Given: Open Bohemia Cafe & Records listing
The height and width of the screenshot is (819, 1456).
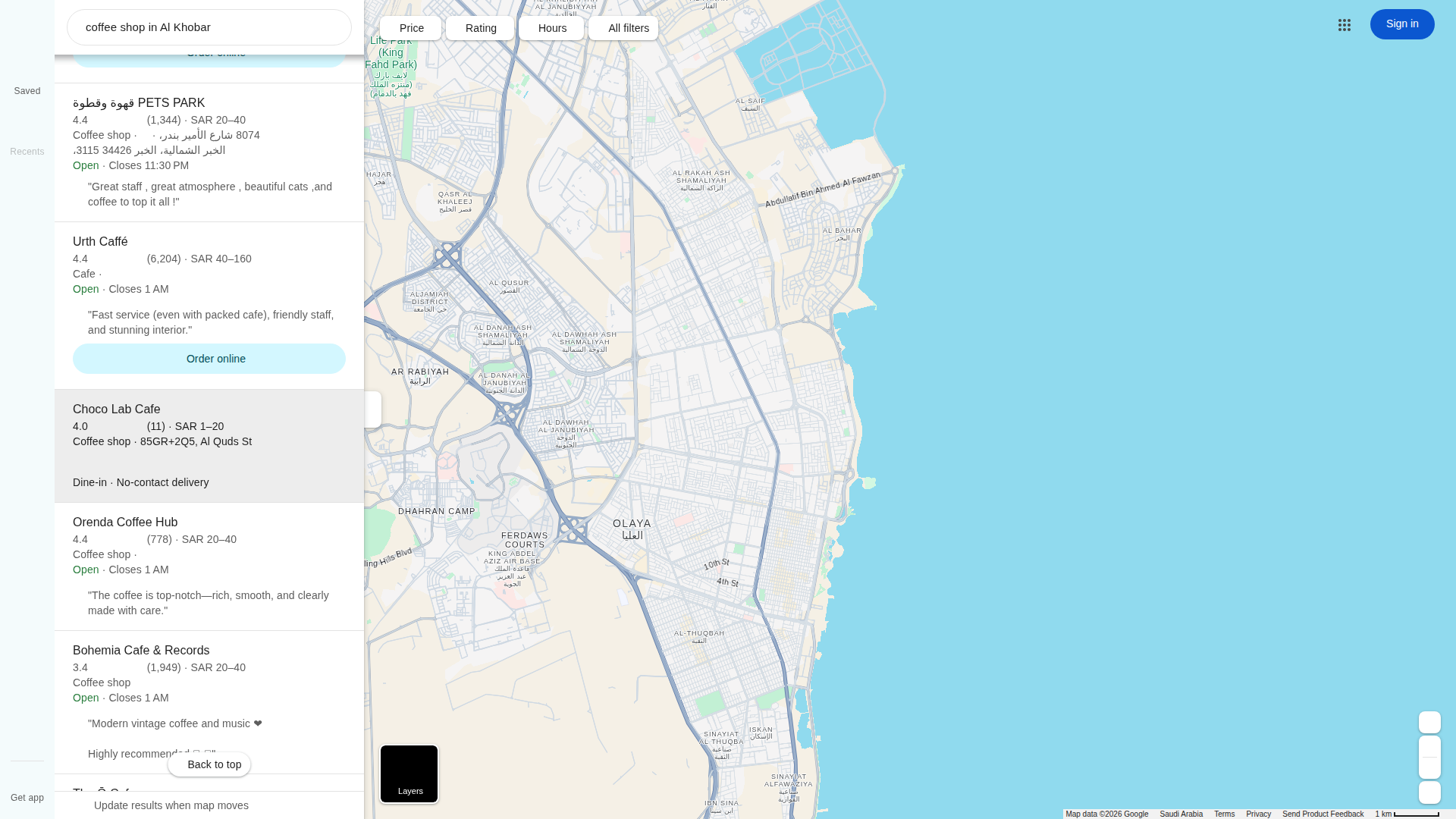Looking at the screenshot, I should [x=209, y=702].
